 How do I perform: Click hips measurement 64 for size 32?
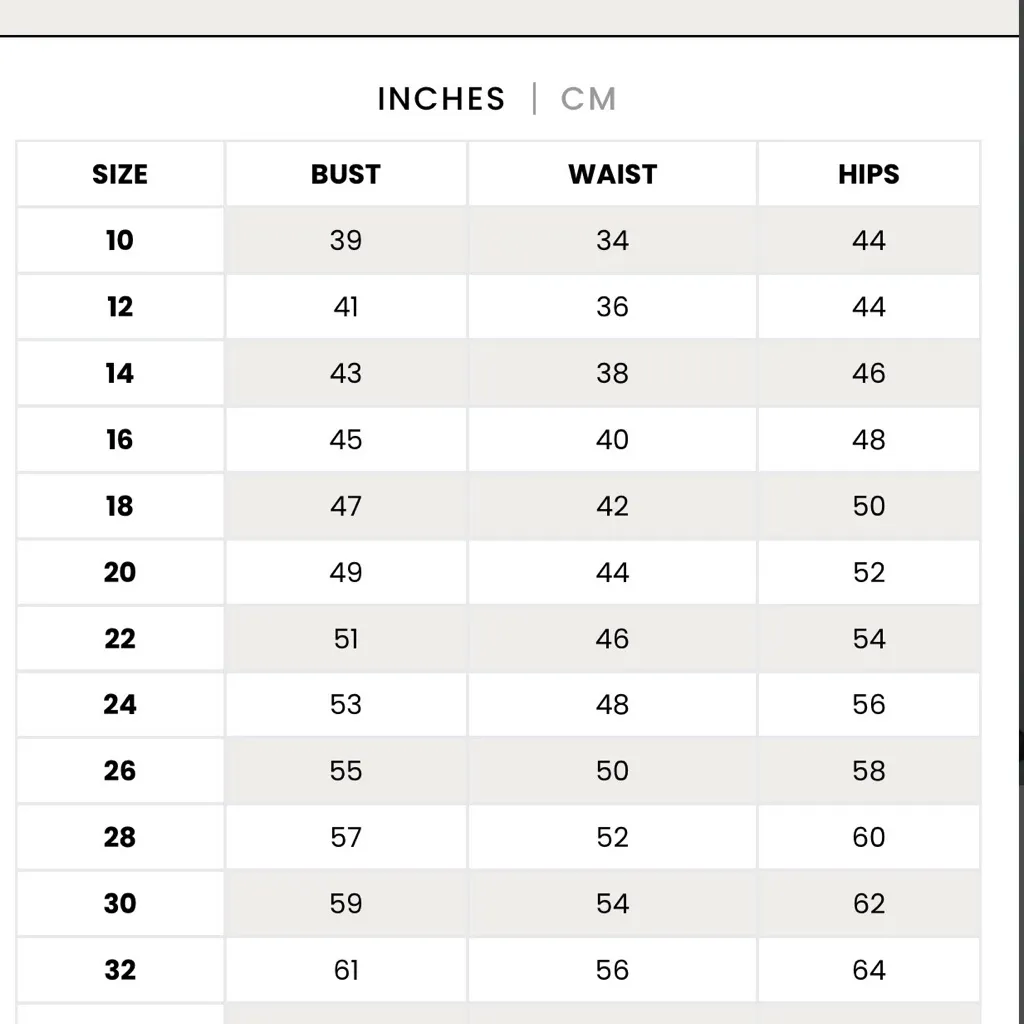coord(868,970)
